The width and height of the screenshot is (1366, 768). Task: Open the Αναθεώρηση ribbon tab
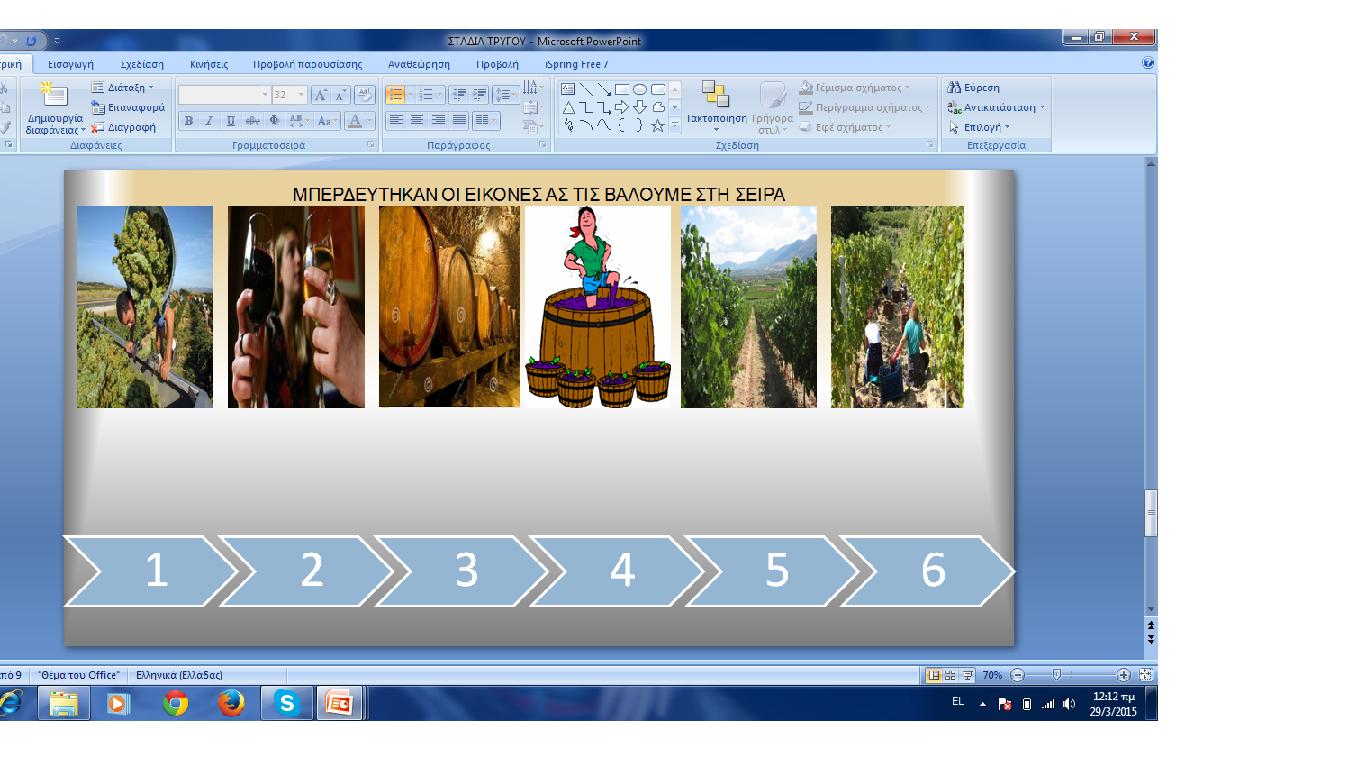point(419,64)
